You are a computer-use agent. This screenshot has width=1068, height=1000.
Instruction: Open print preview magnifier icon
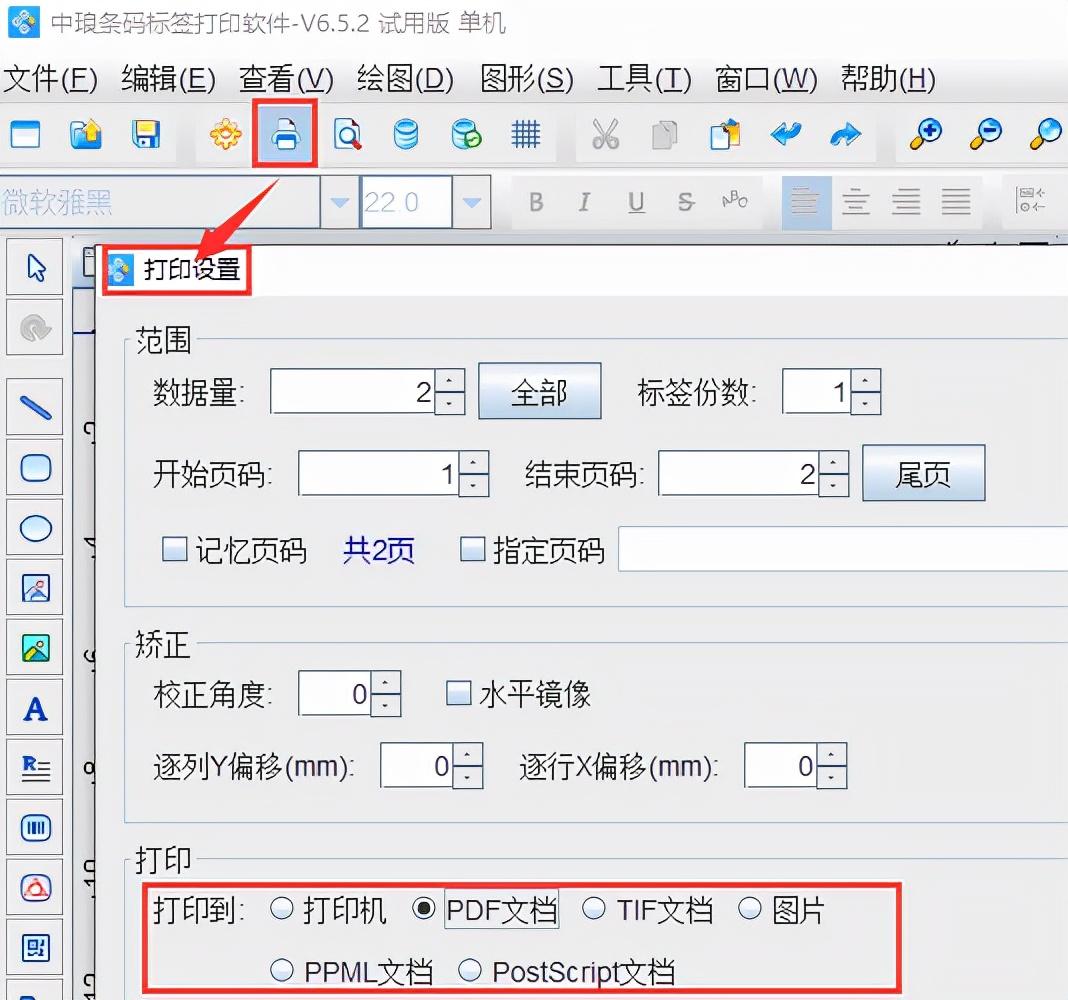347,134
